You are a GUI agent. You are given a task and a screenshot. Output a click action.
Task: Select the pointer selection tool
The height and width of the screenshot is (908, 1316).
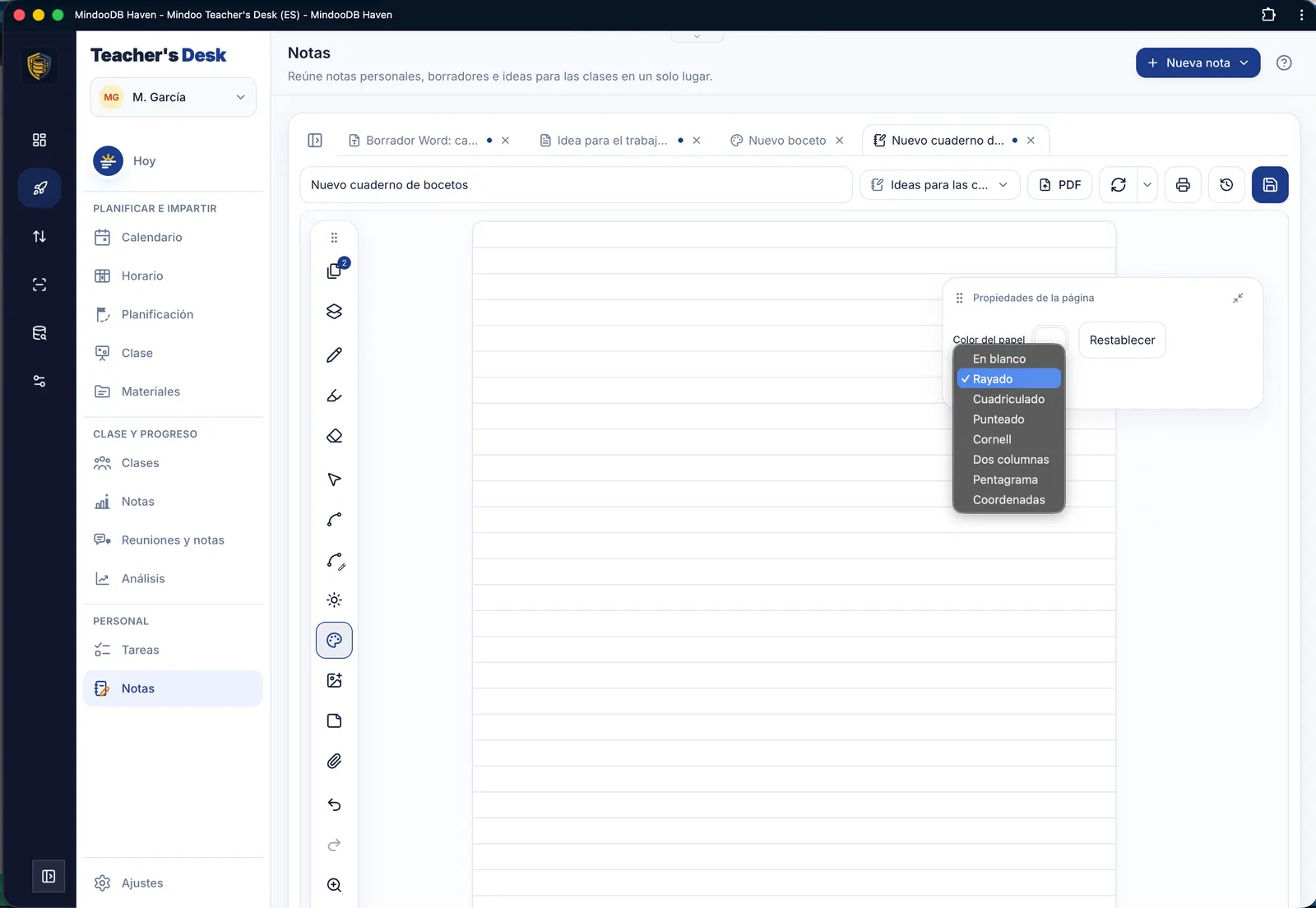pyautogui.click(x=334, y=479)
